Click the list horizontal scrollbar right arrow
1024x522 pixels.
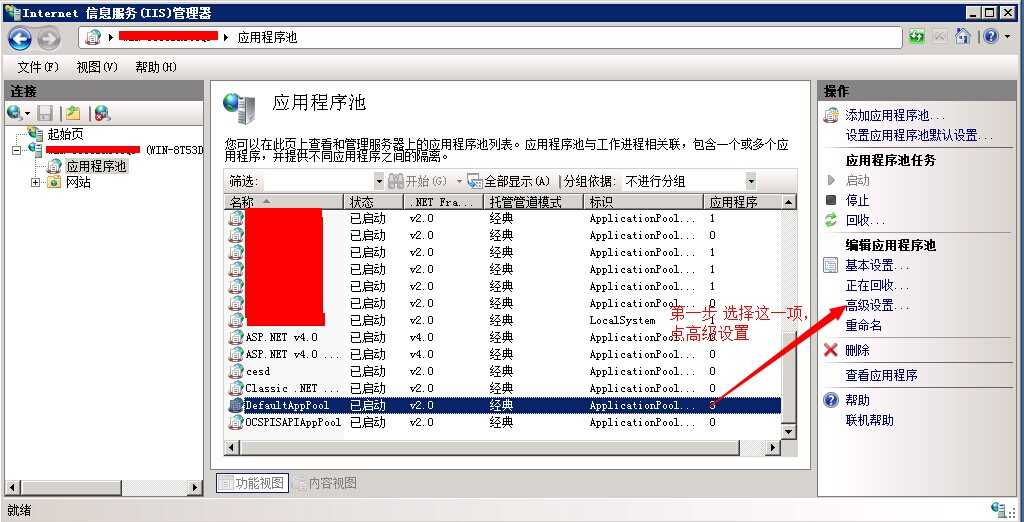(x=773, y=448)
